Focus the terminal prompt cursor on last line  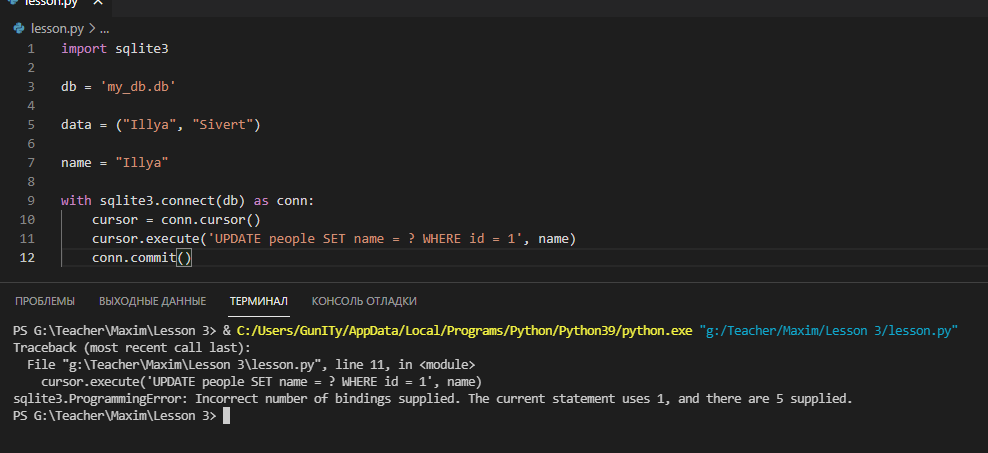[226, 416]
